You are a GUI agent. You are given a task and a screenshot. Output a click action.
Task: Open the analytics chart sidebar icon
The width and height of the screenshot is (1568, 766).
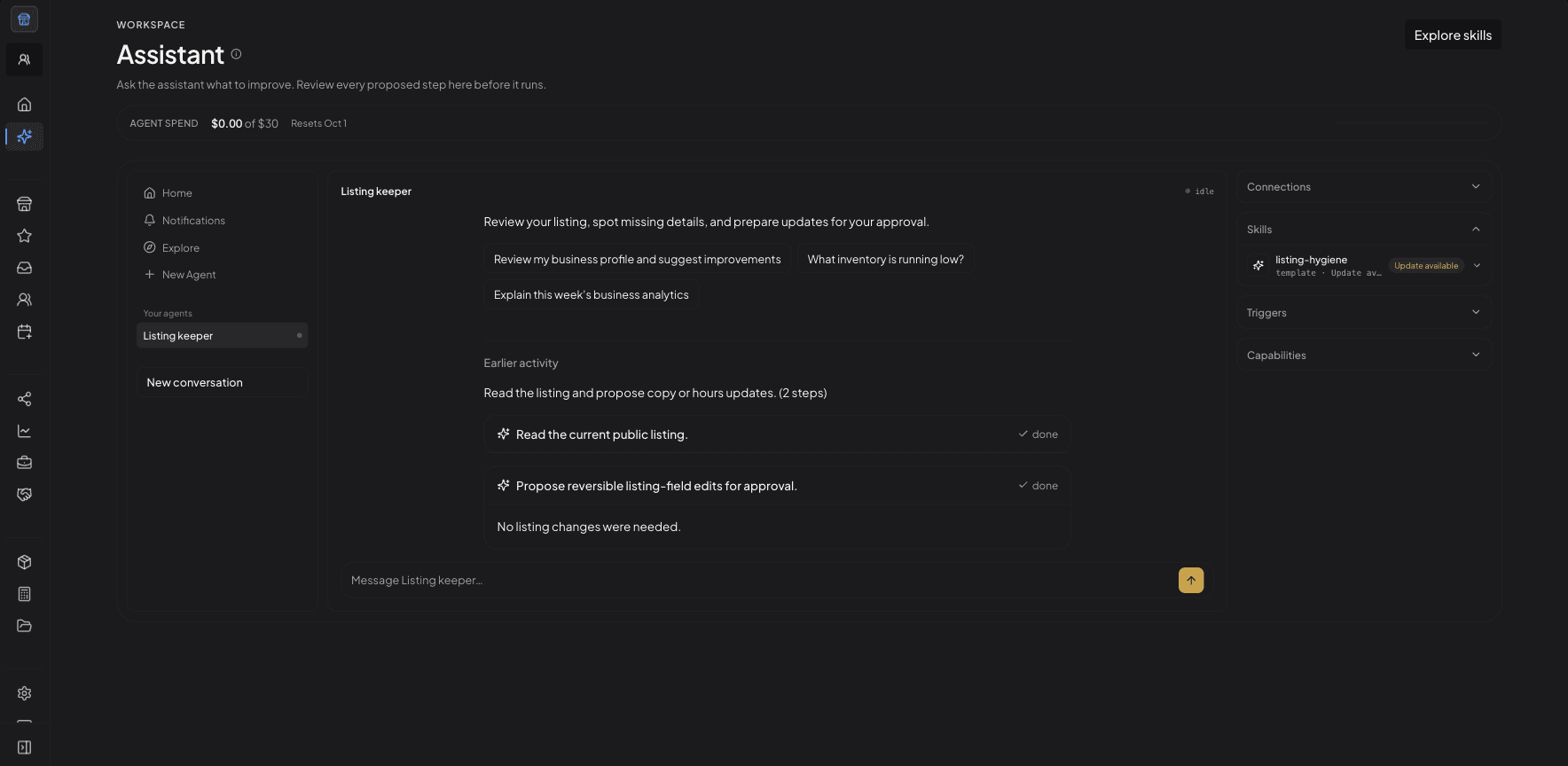pos(24,431)
